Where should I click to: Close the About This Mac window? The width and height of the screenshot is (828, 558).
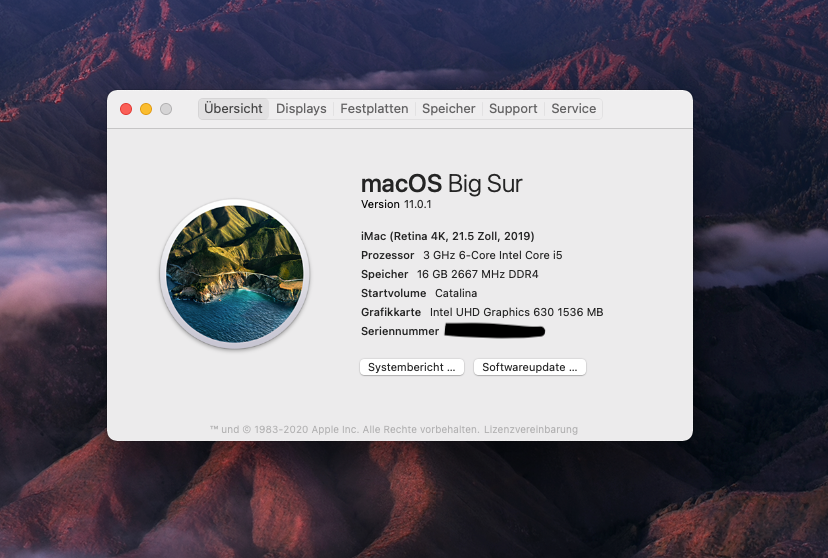click(x=126, y=109)
